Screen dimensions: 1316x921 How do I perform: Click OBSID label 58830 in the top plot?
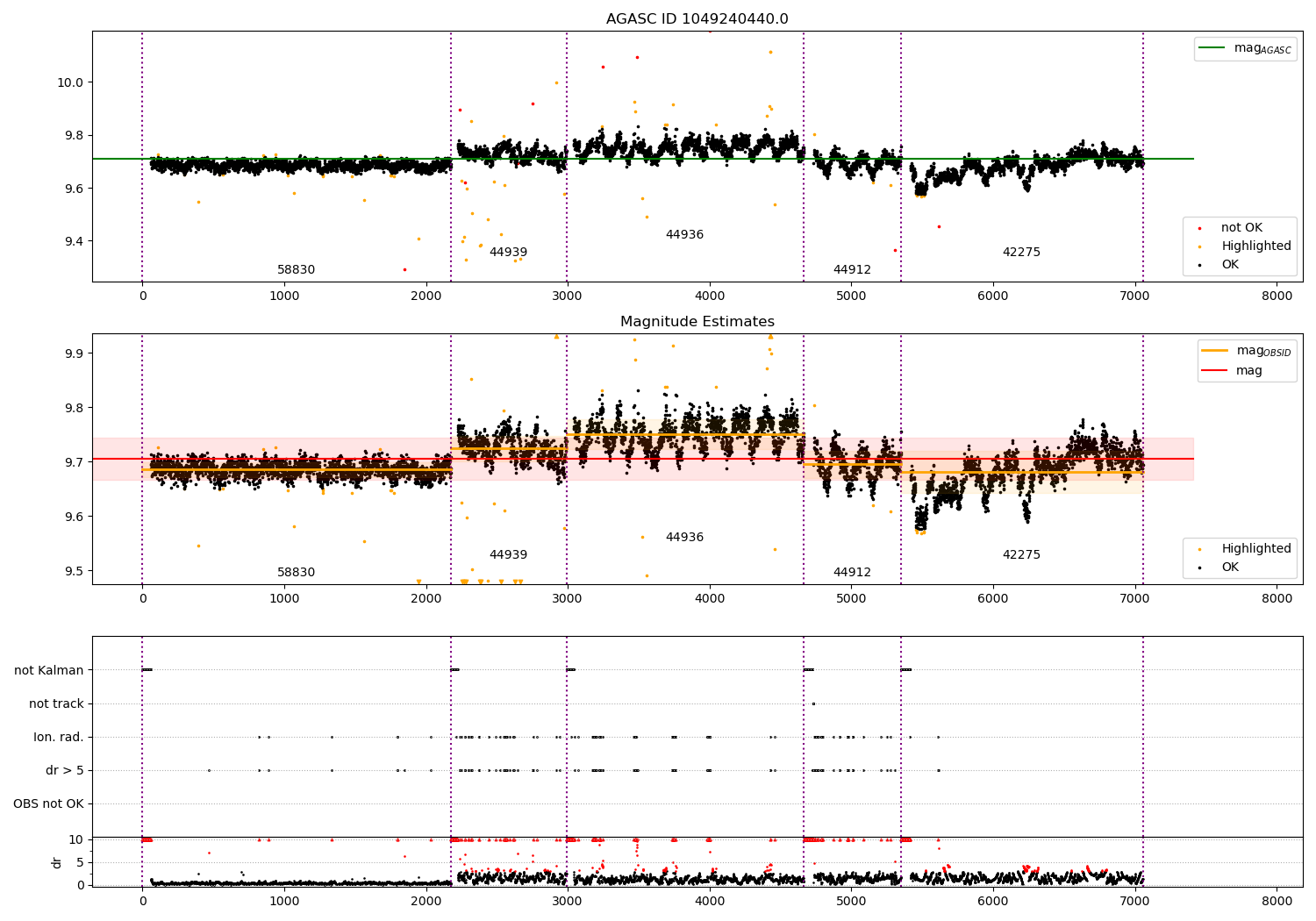point(297,270)
